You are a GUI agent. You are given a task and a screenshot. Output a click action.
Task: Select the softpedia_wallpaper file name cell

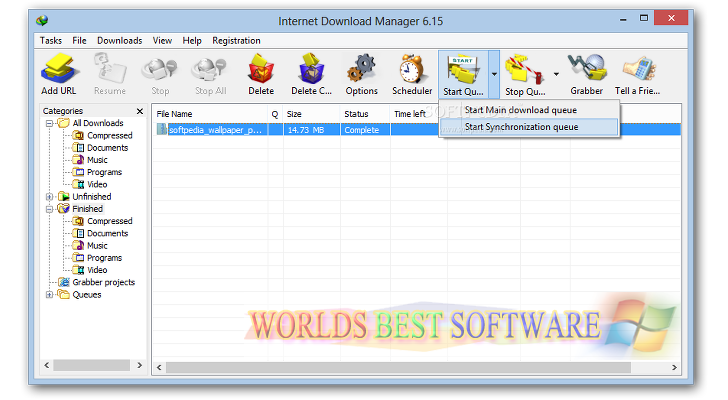click(x=215, y=129)
